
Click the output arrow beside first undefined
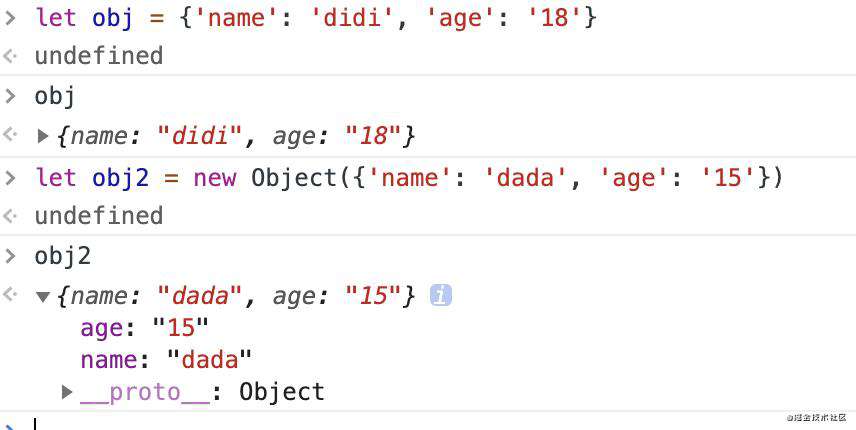point(10,56)
